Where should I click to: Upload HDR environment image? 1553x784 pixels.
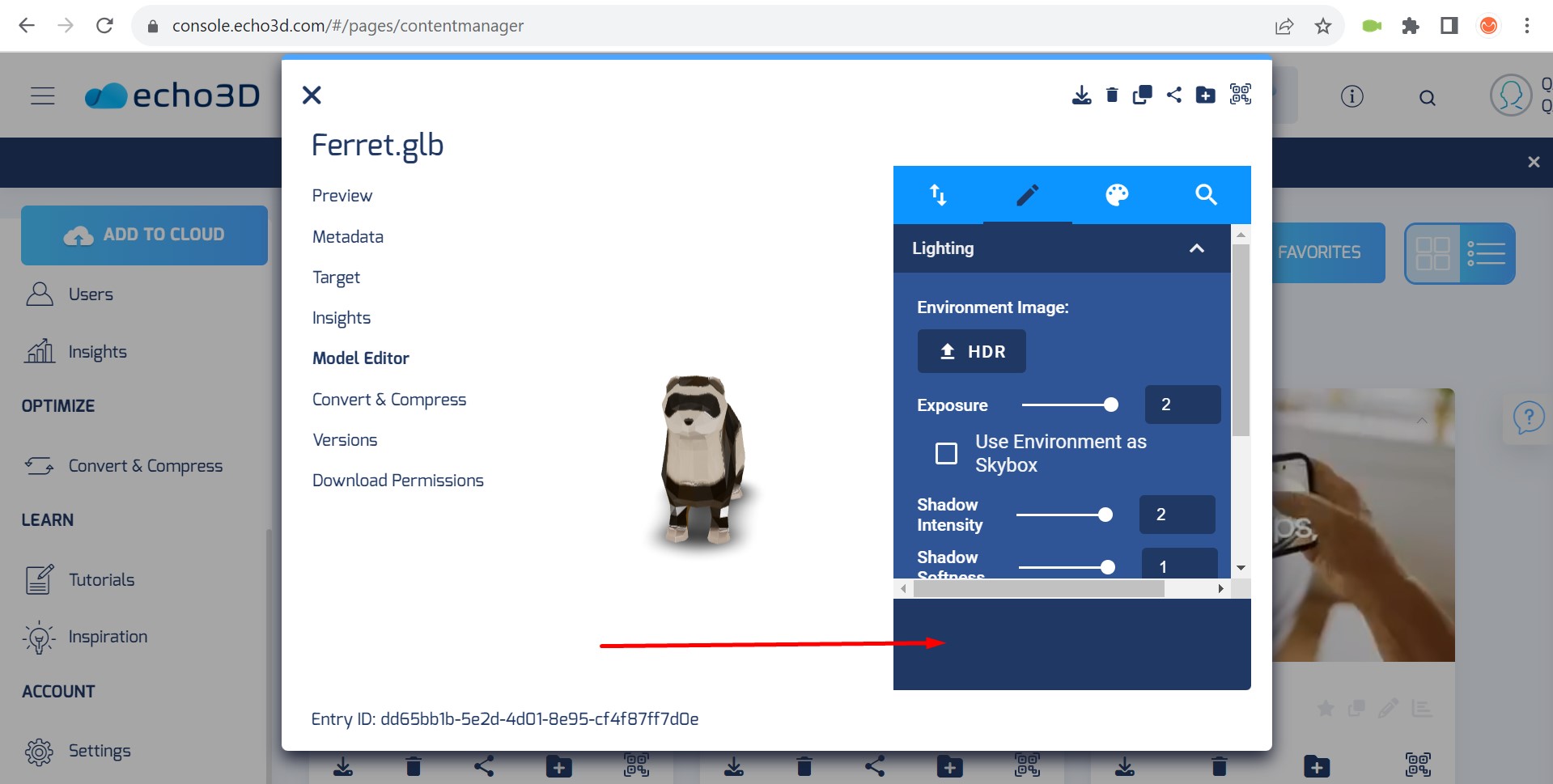972,351
